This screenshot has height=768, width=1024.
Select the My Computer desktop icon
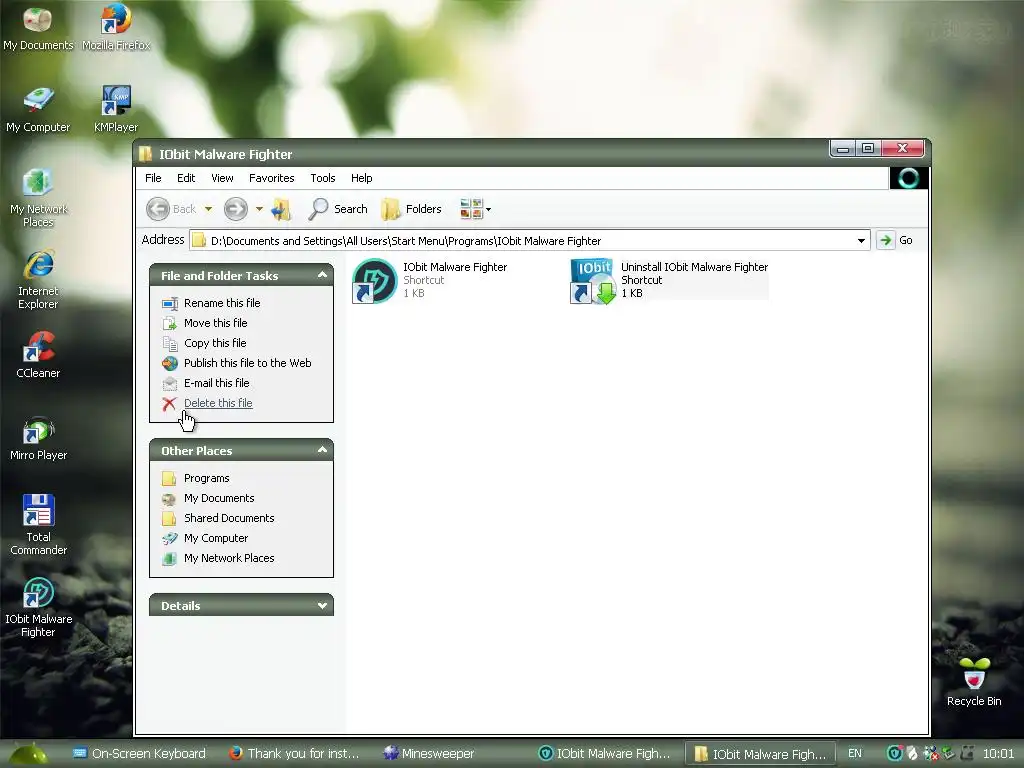(x=38, y=110)
